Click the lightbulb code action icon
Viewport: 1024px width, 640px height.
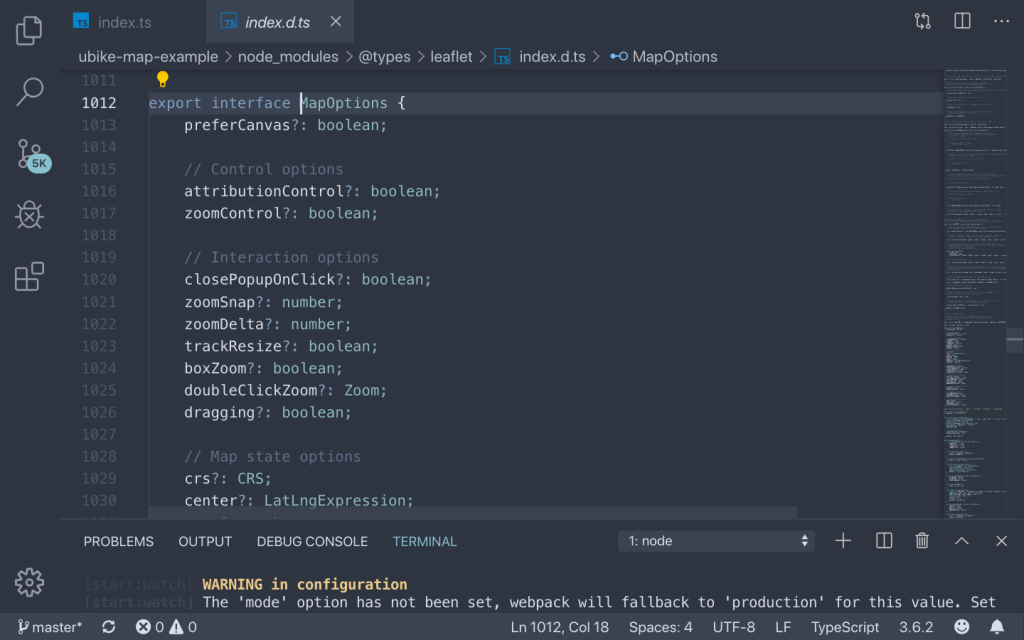click(163, 80)
